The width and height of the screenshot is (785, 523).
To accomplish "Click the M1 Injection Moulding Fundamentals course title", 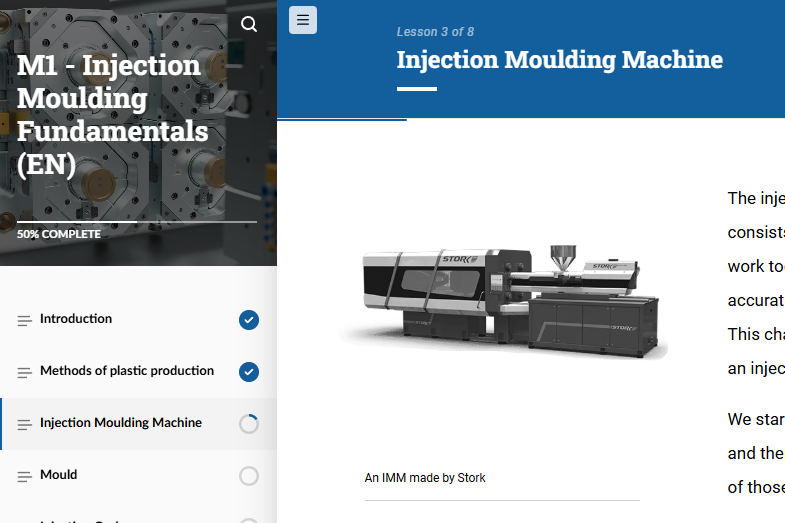I will [112, 115].
